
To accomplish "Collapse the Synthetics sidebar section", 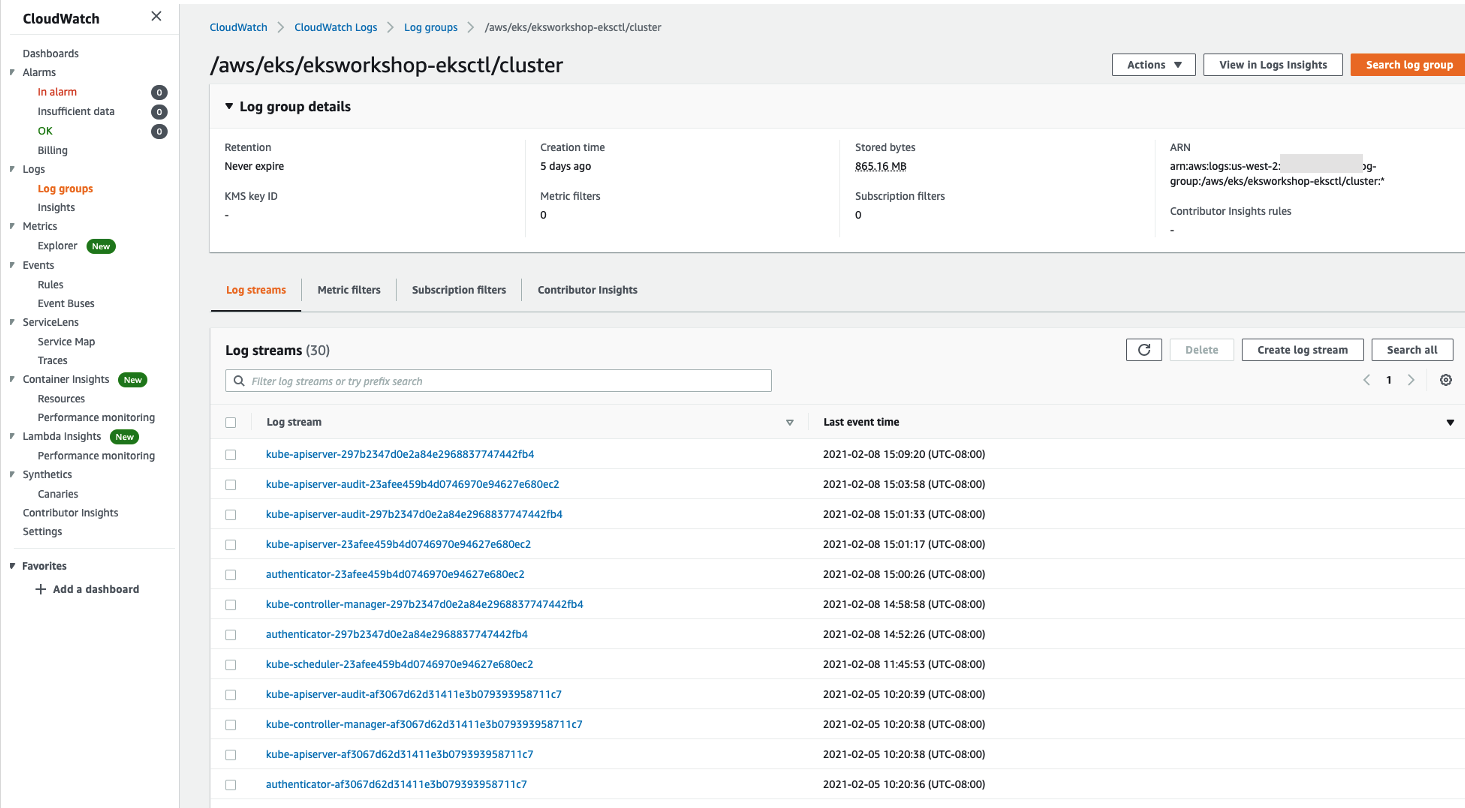I will [12, 475].
